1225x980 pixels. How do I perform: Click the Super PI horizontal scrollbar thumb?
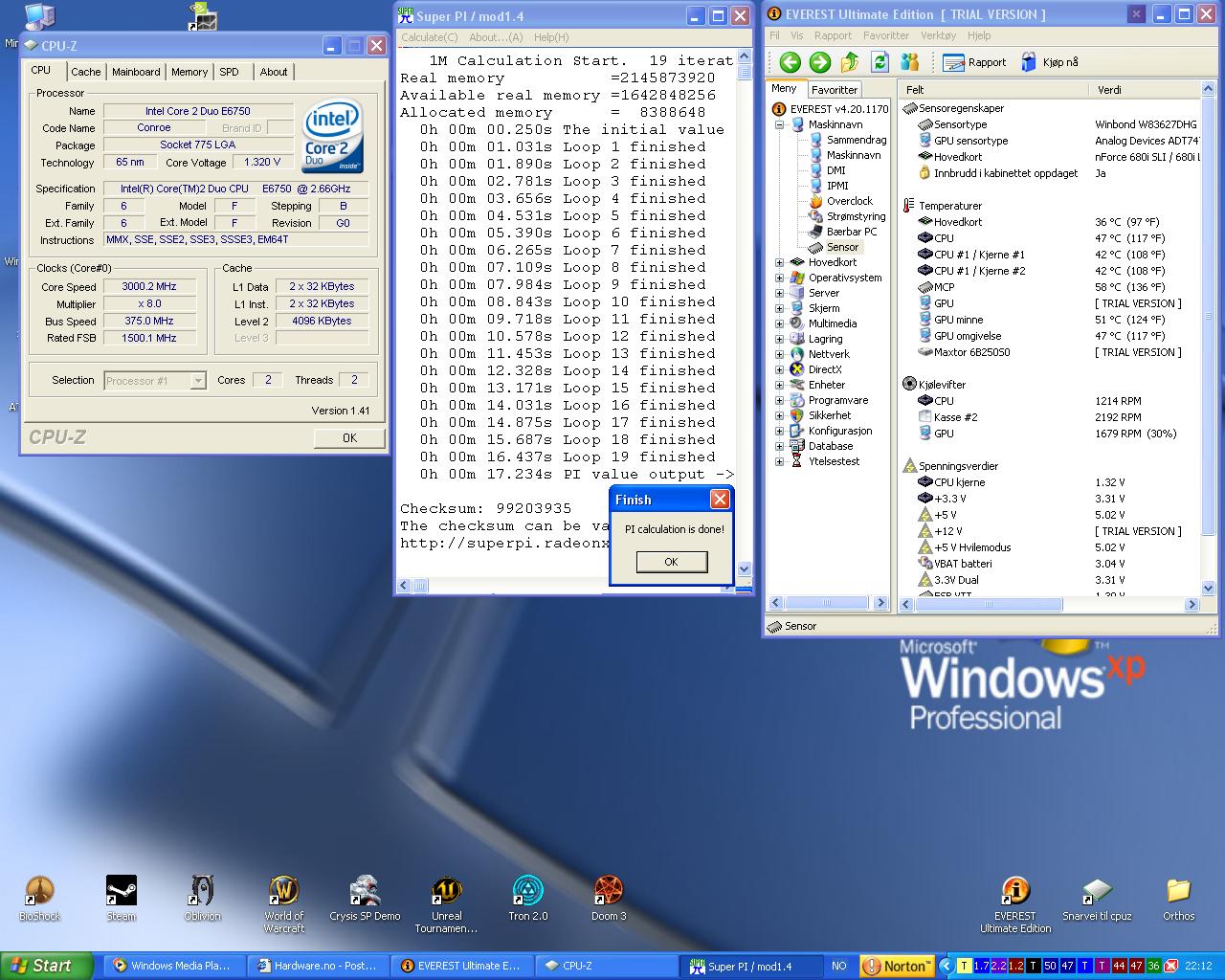[x=421, y=586]
